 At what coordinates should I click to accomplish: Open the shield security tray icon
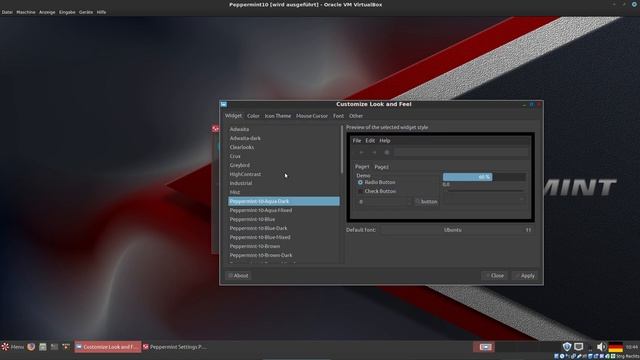coord(567,347)
